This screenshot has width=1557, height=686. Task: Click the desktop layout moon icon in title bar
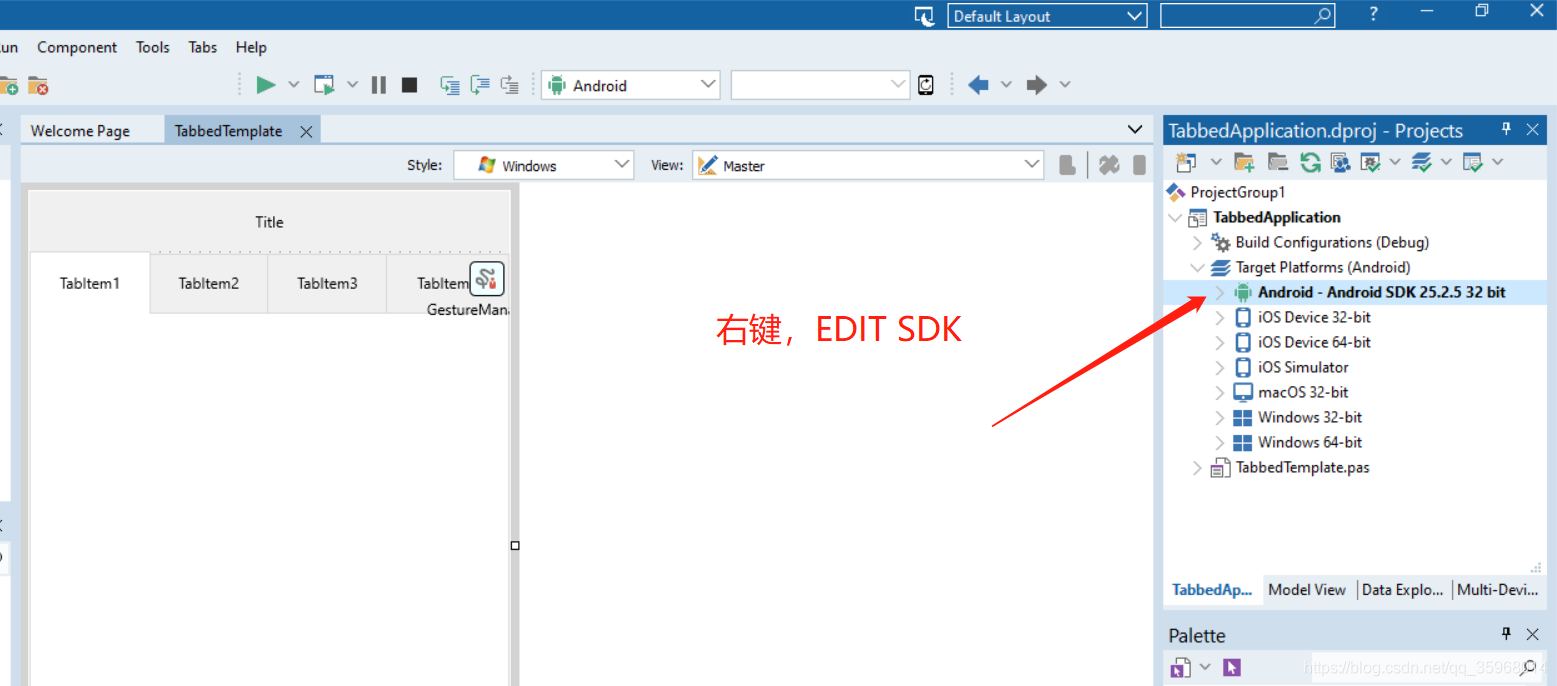(925, 16)
